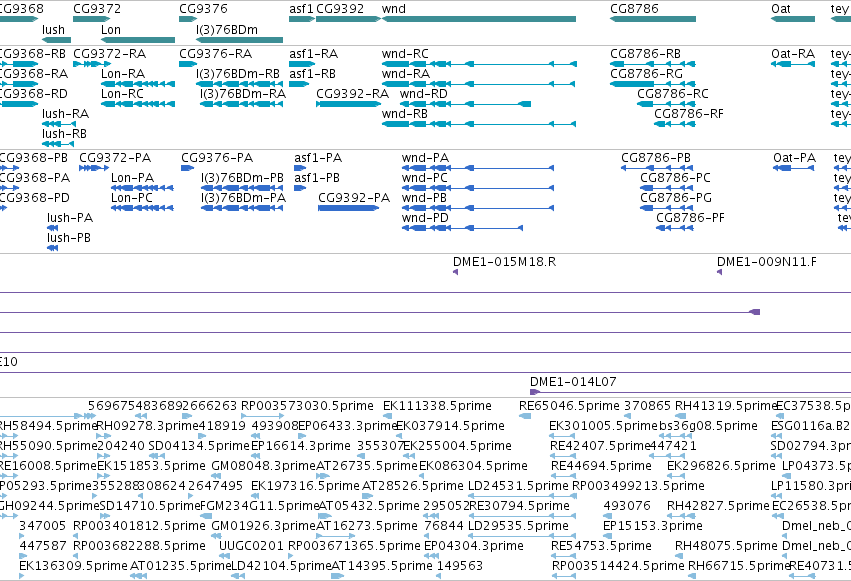Select the EP15153.3prime EST label
Image resolution: width=851 pixels, height=581 pixels.
pyautogui.click(x=653, y=526)
